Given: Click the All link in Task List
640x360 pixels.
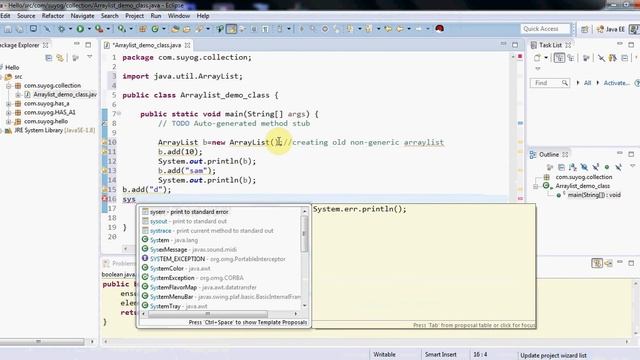Looking at the screenshot, I should [587, 83].
